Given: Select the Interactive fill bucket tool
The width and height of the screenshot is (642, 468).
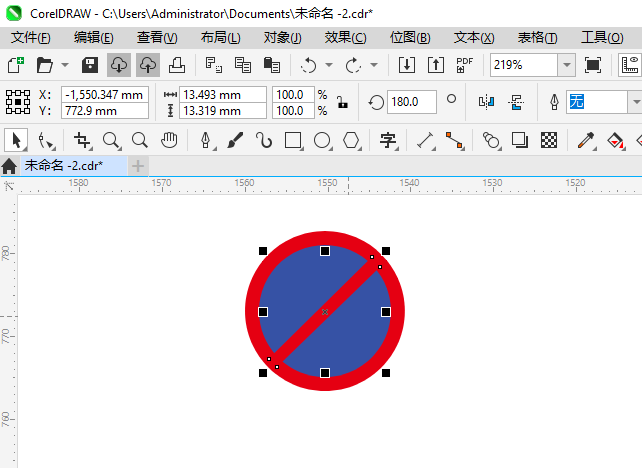Looking at the screenshot, I should [x=615, y=141].
